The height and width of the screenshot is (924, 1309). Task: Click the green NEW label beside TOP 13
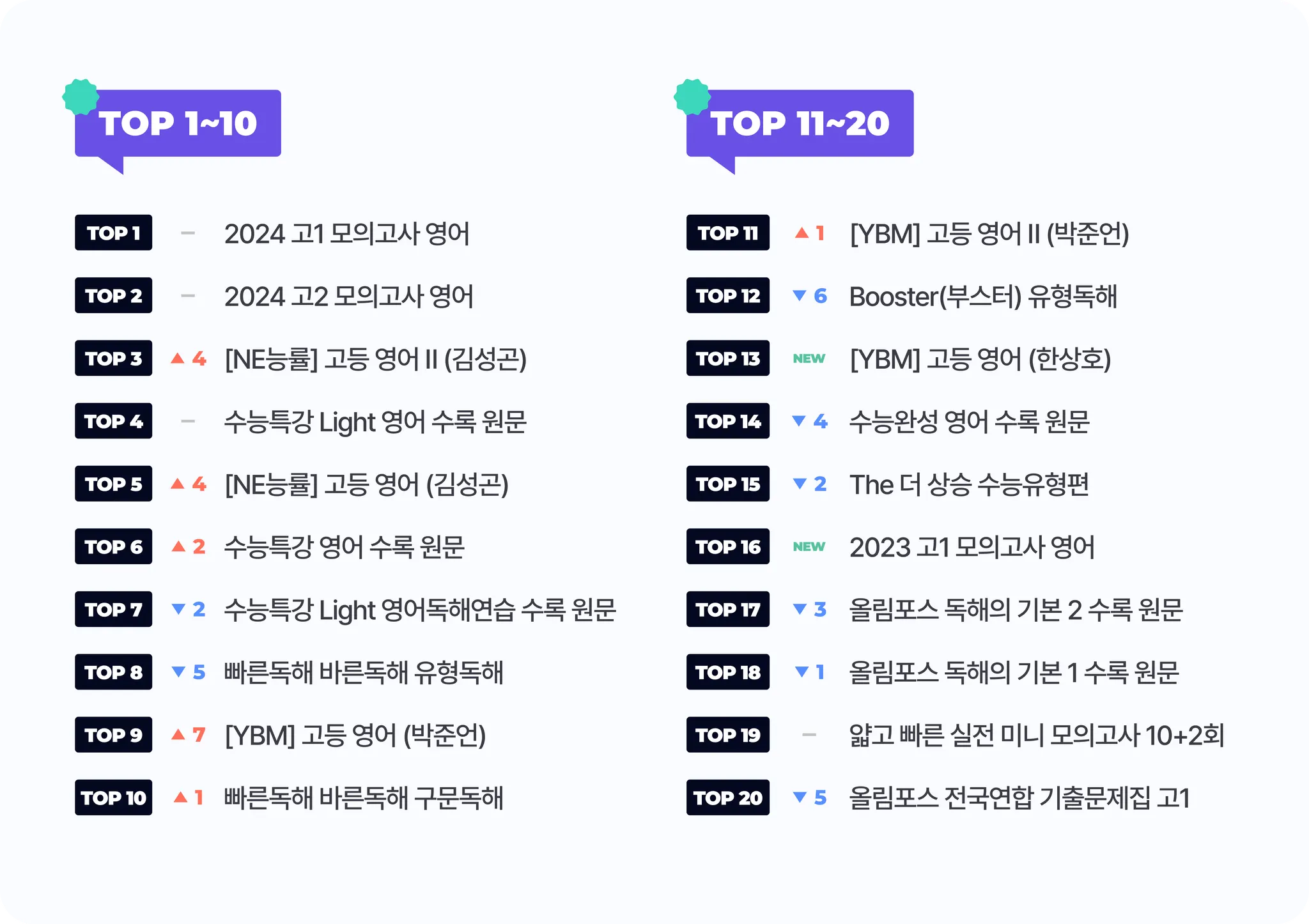809,358
